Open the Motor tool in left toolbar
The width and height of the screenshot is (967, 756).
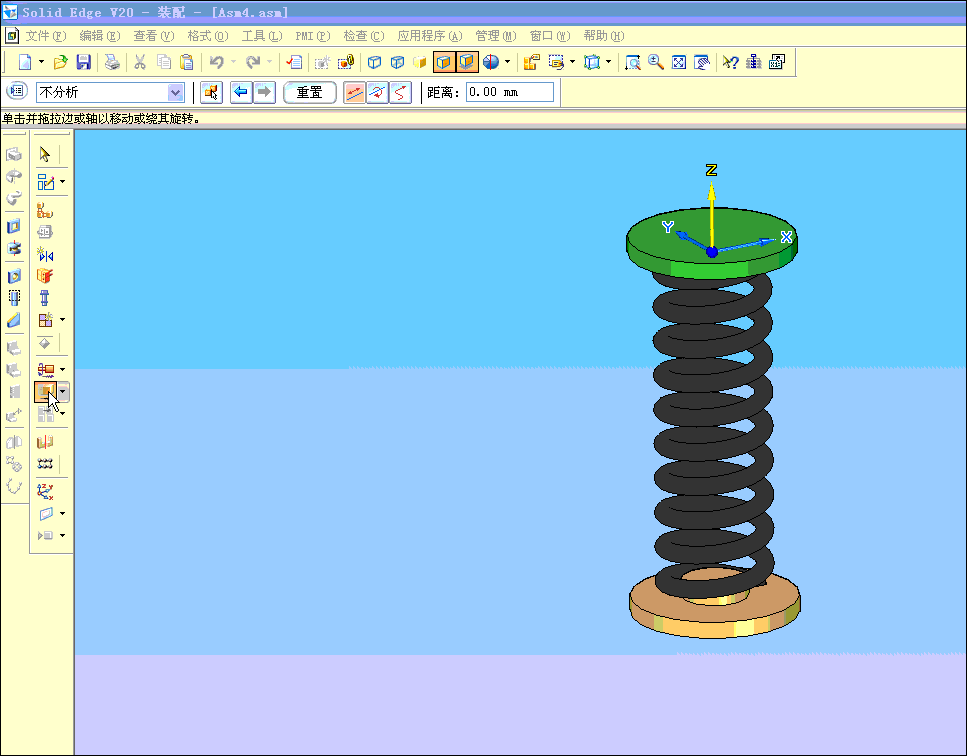click(46, 369)
